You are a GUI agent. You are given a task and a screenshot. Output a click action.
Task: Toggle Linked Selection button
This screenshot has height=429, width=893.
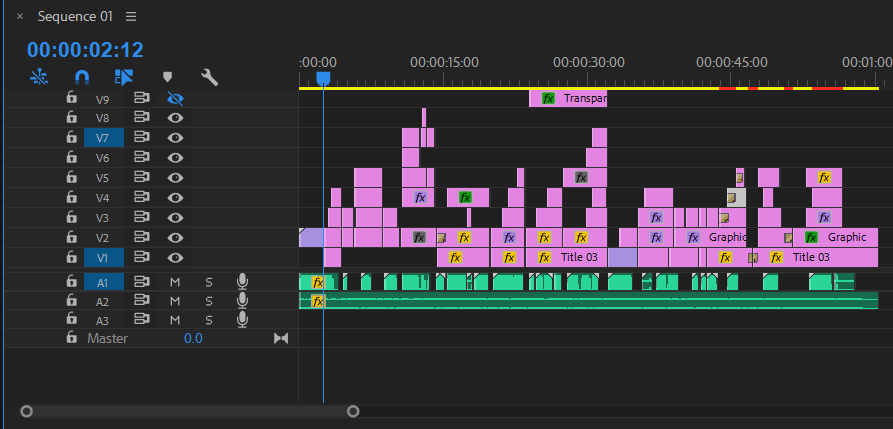124,76
